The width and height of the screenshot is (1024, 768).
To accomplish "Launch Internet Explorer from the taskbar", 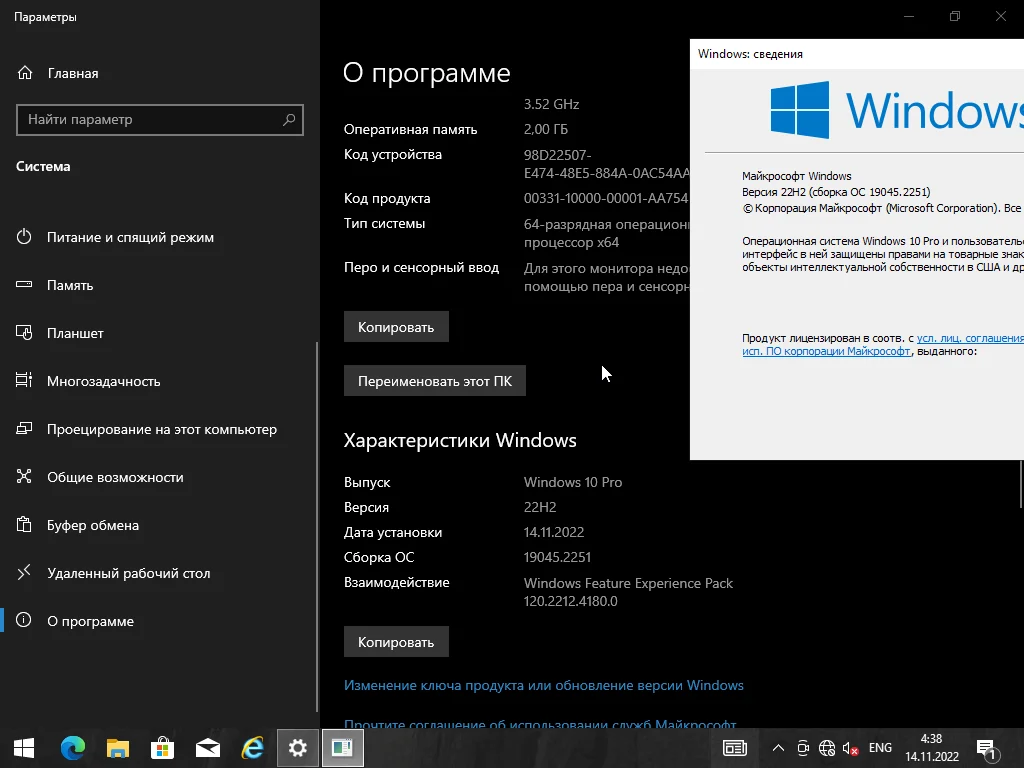I will coord(253,748).
